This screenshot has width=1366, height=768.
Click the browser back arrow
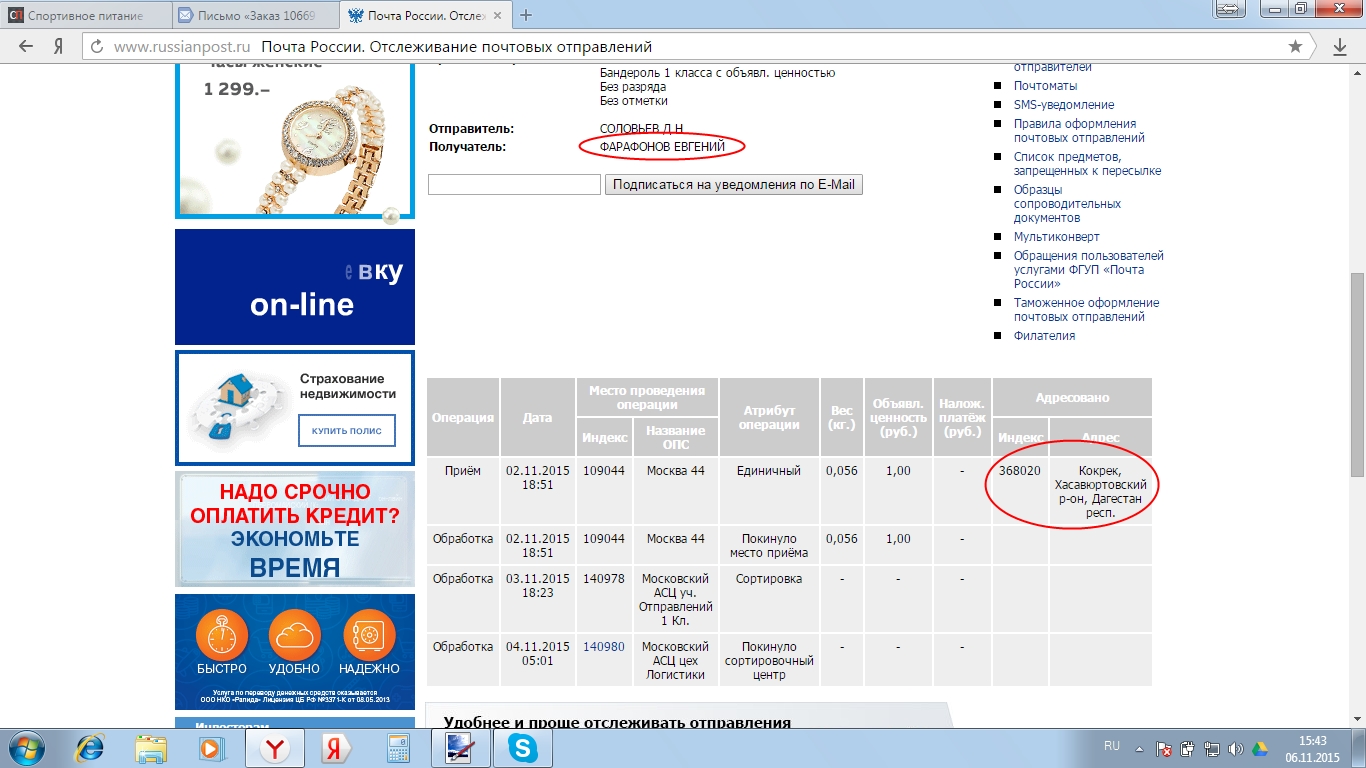click(26, 47)
